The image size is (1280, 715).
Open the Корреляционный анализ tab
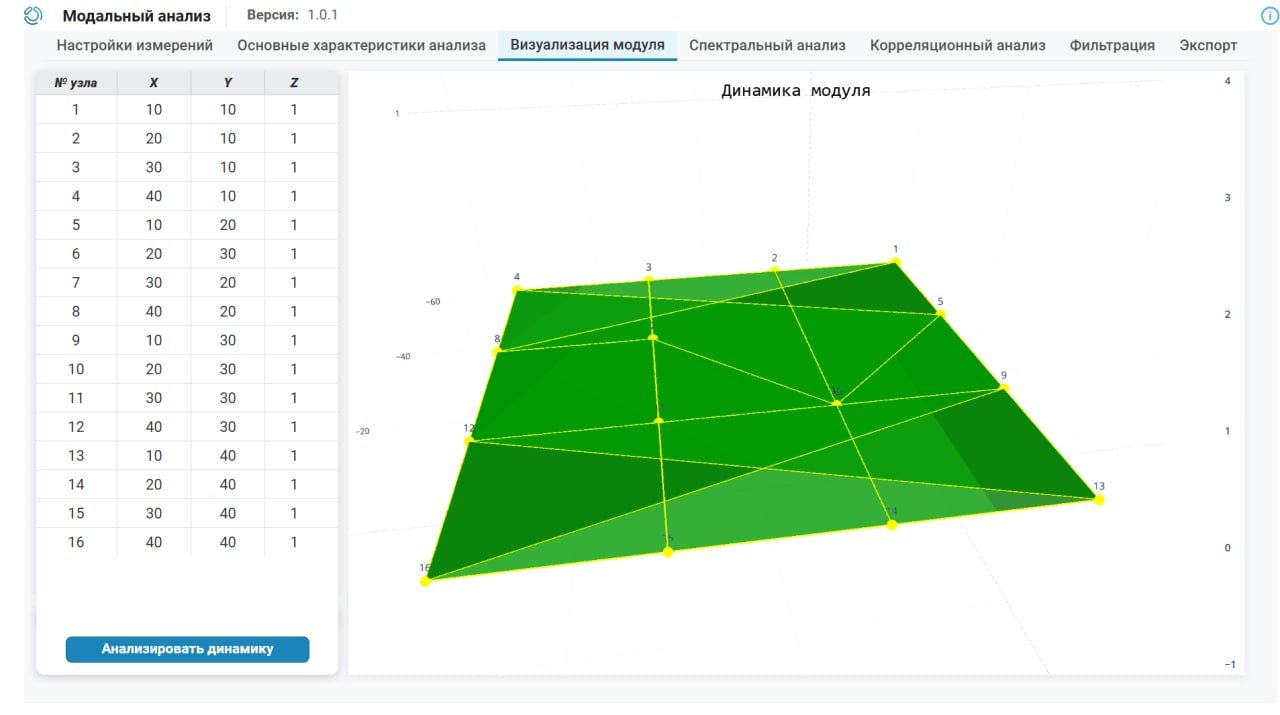pos(957,45)
